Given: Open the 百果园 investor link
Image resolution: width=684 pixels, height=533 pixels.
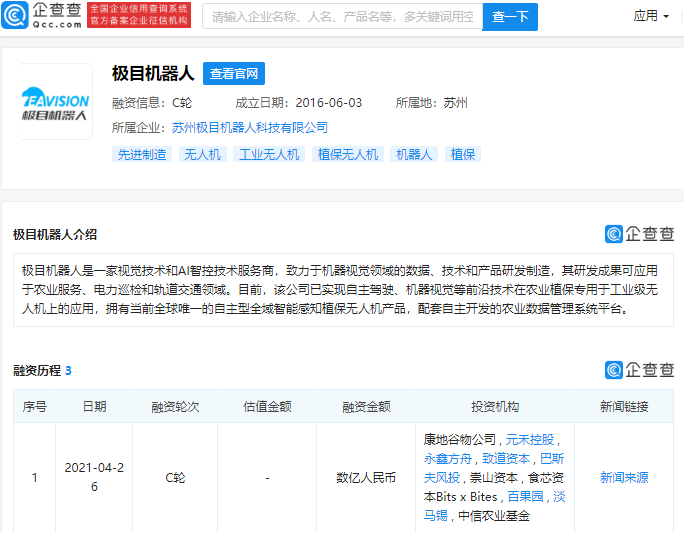Looking at the screenshot, I should (525, 496).
